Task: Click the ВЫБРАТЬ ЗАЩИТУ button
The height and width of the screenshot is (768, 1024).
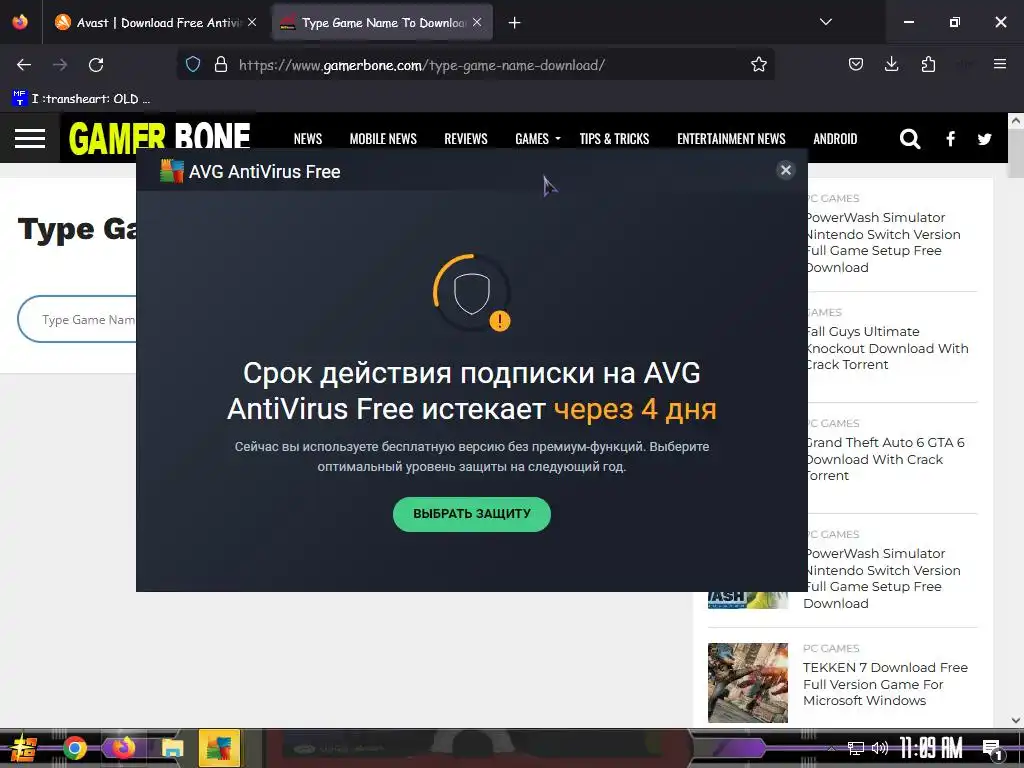Action: [x=472, y=514]
